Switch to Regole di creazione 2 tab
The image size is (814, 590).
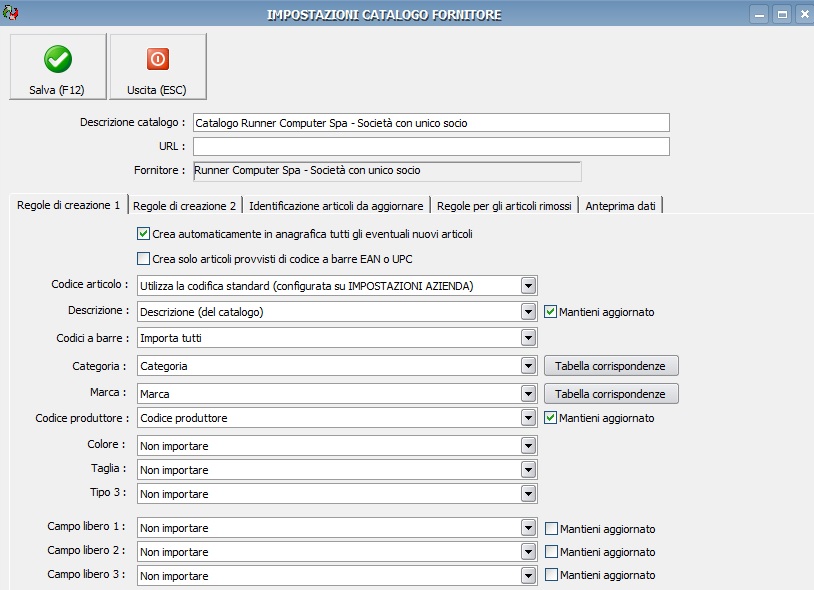[x=184, y=205]
